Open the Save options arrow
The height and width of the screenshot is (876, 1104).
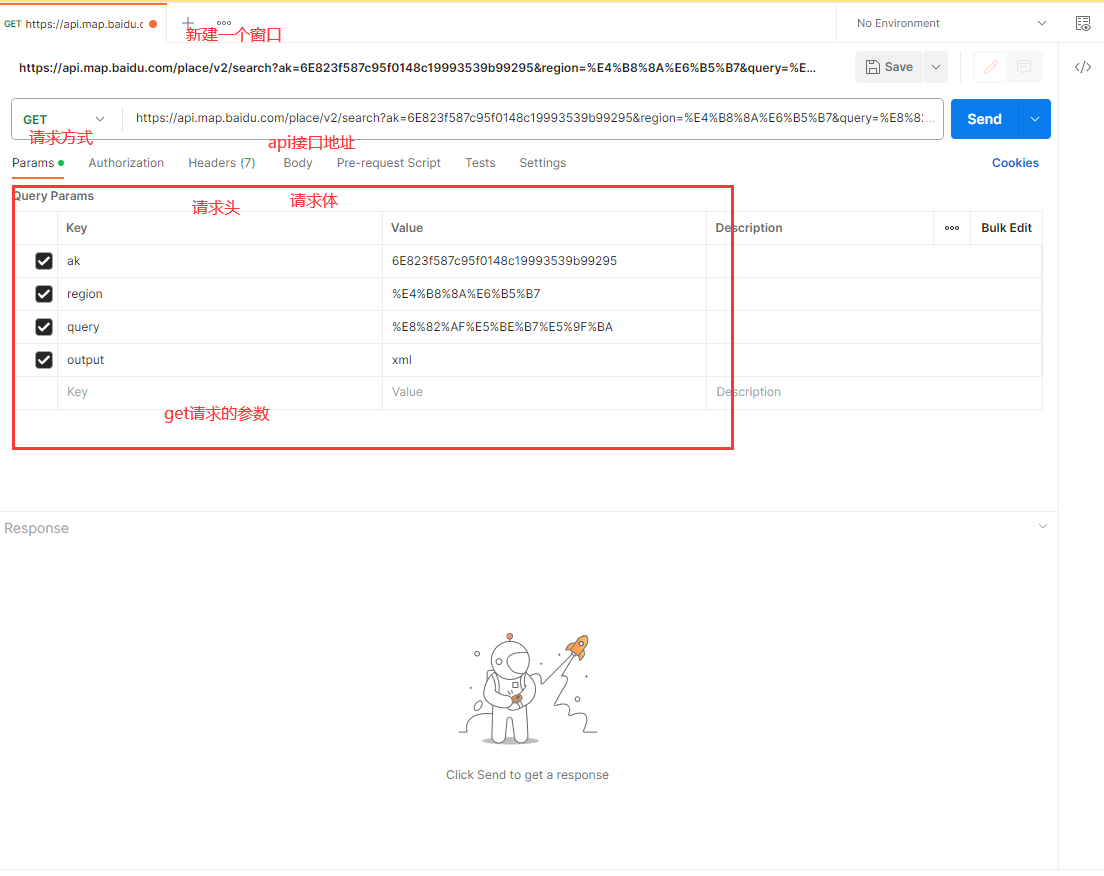coord(936,67)
